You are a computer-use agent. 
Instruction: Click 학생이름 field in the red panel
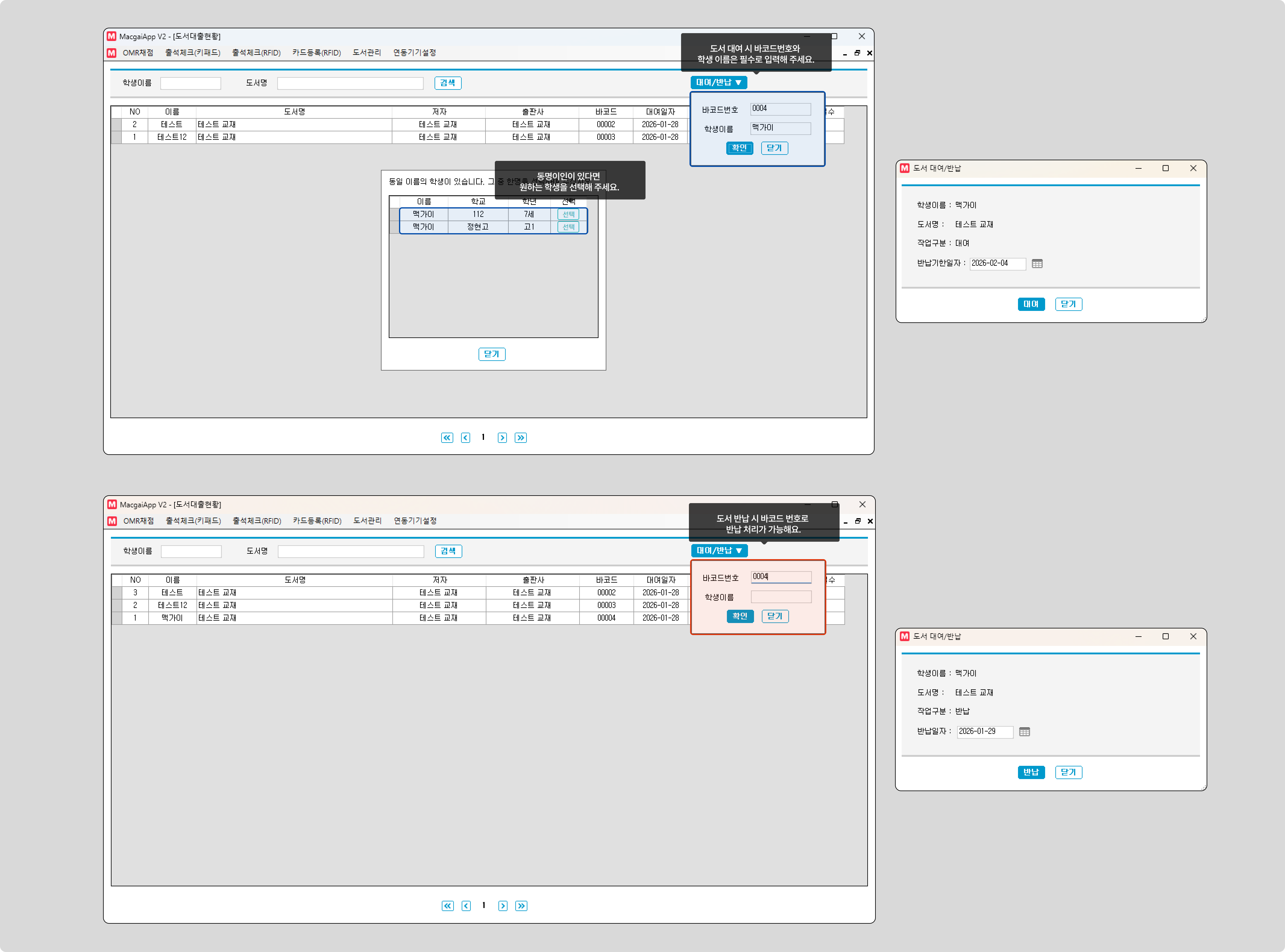[x=781, y=597]
